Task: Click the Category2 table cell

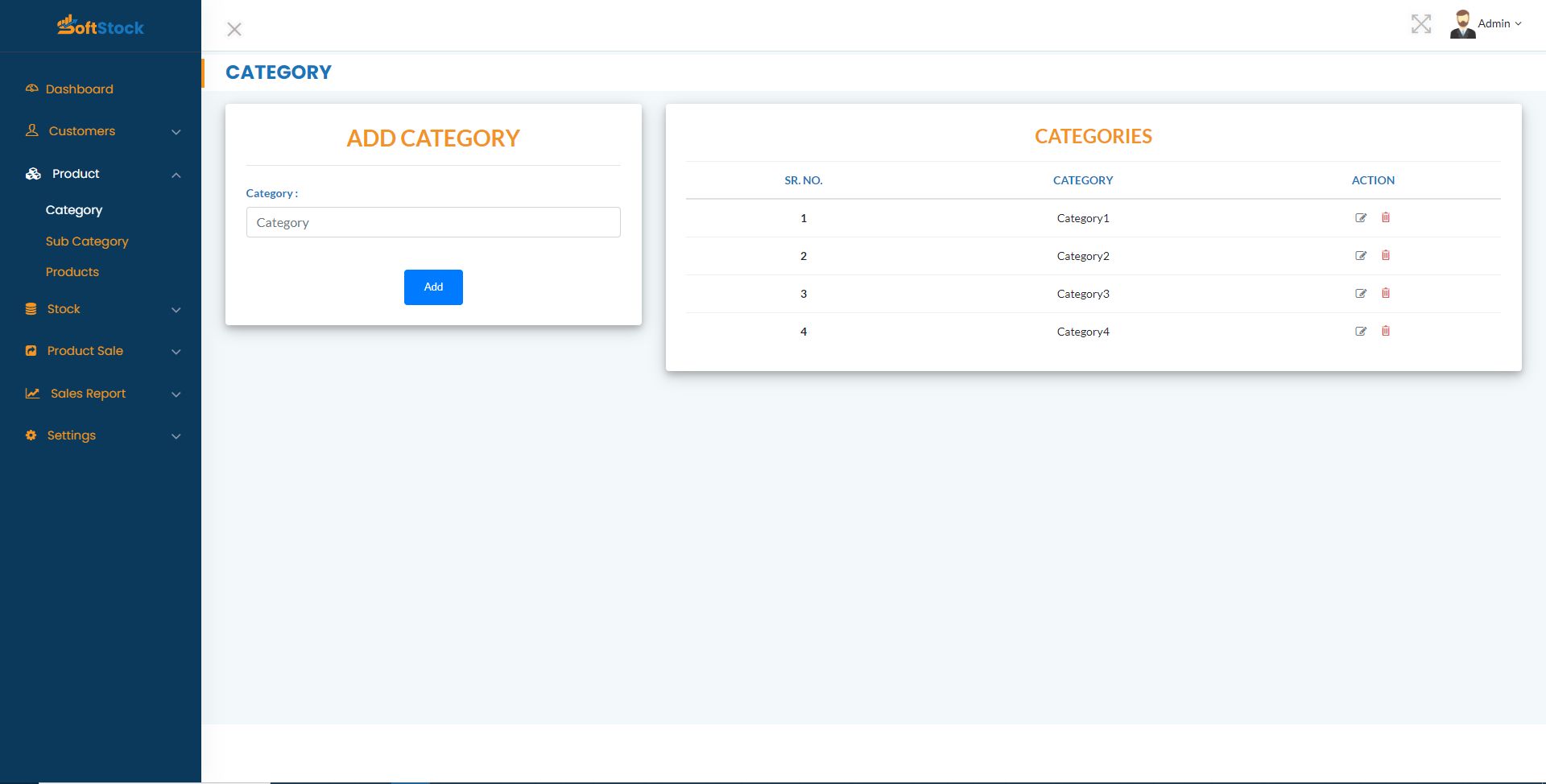Action: (x=1083, y=256)
